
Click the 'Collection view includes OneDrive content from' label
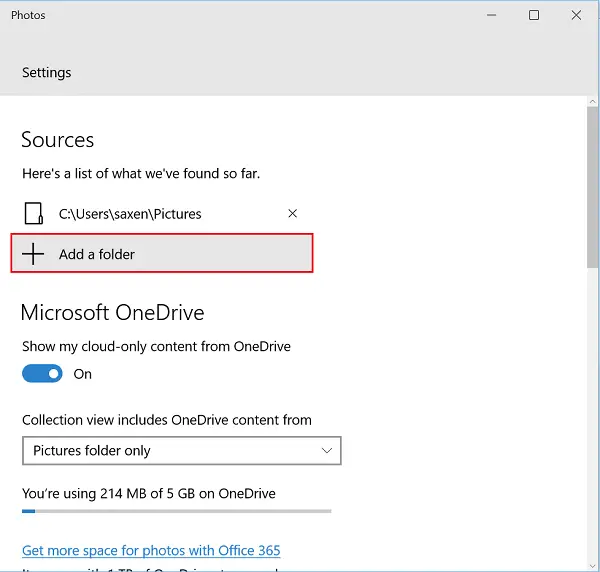coord(167,420)
